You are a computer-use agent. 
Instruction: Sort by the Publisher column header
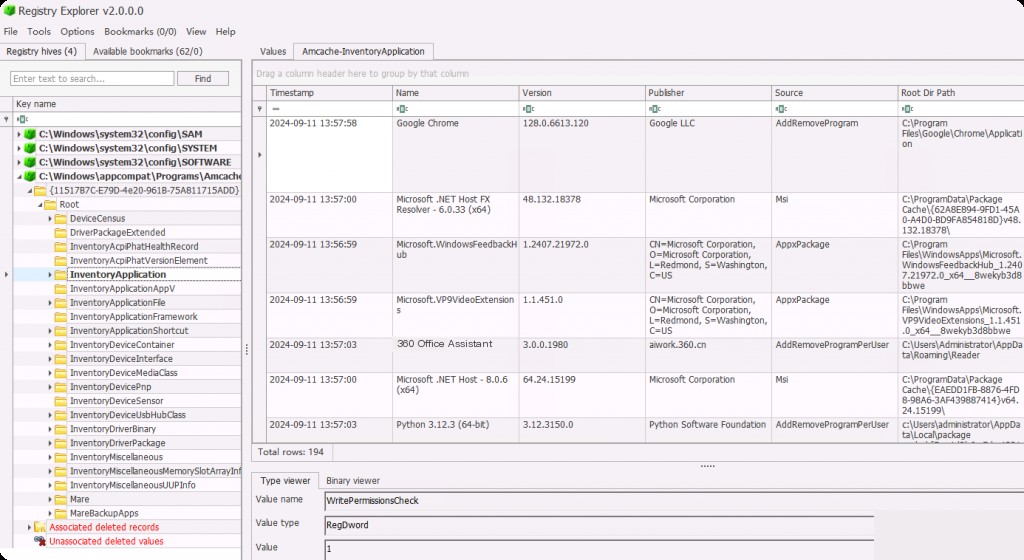click(x=707, y=93)
